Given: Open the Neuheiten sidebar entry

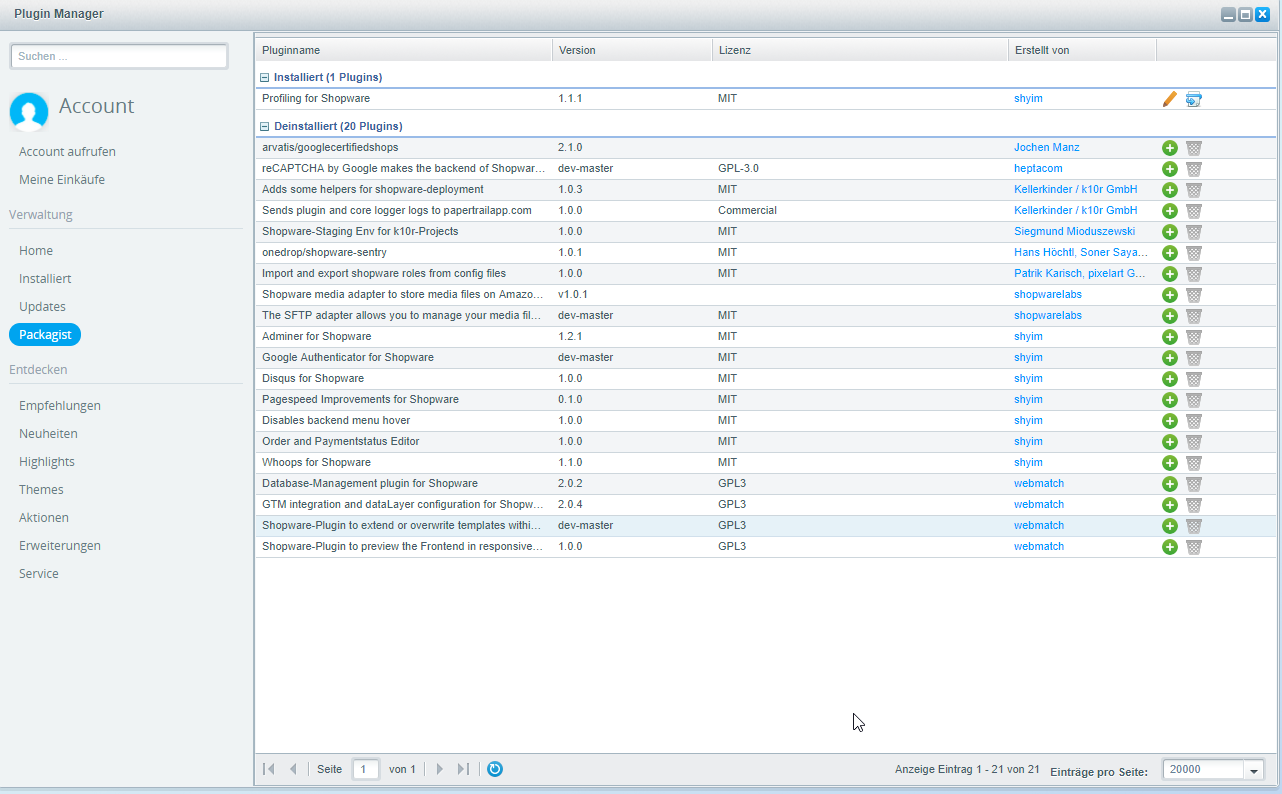Looking at the screenshot, I should pyautogui.click(x=48, y=434).
